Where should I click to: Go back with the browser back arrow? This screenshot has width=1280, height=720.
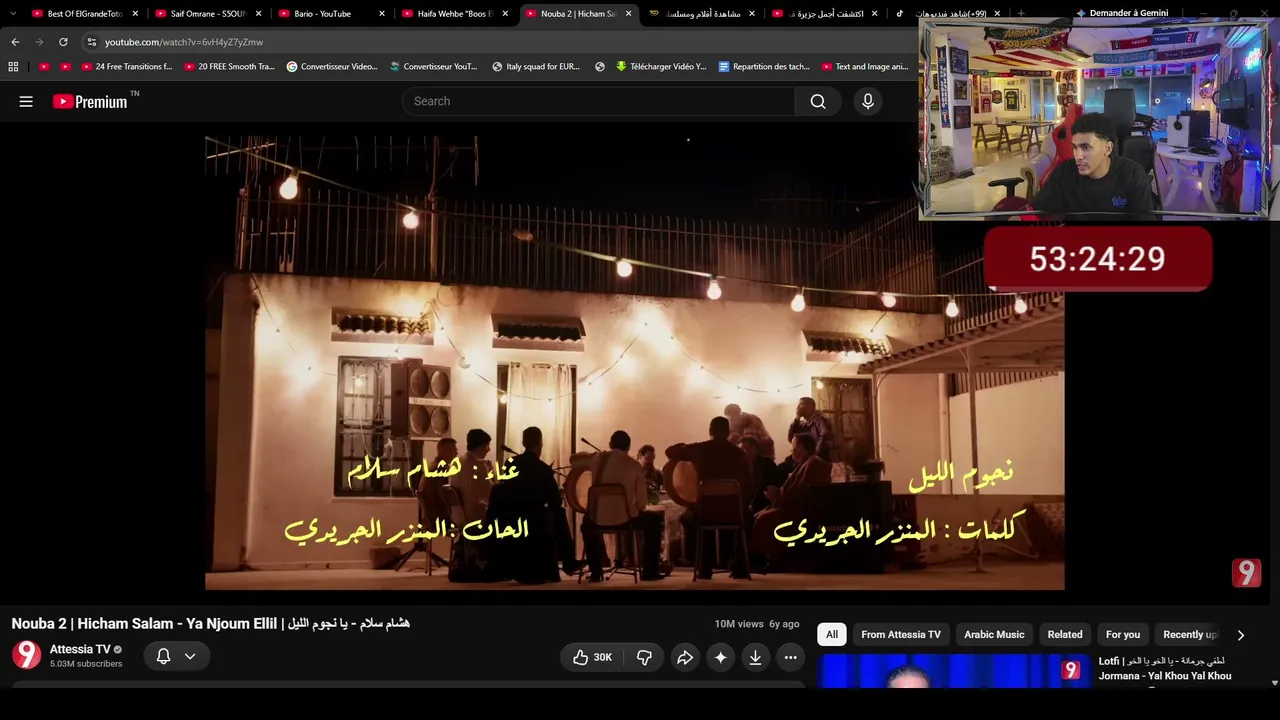15,42
